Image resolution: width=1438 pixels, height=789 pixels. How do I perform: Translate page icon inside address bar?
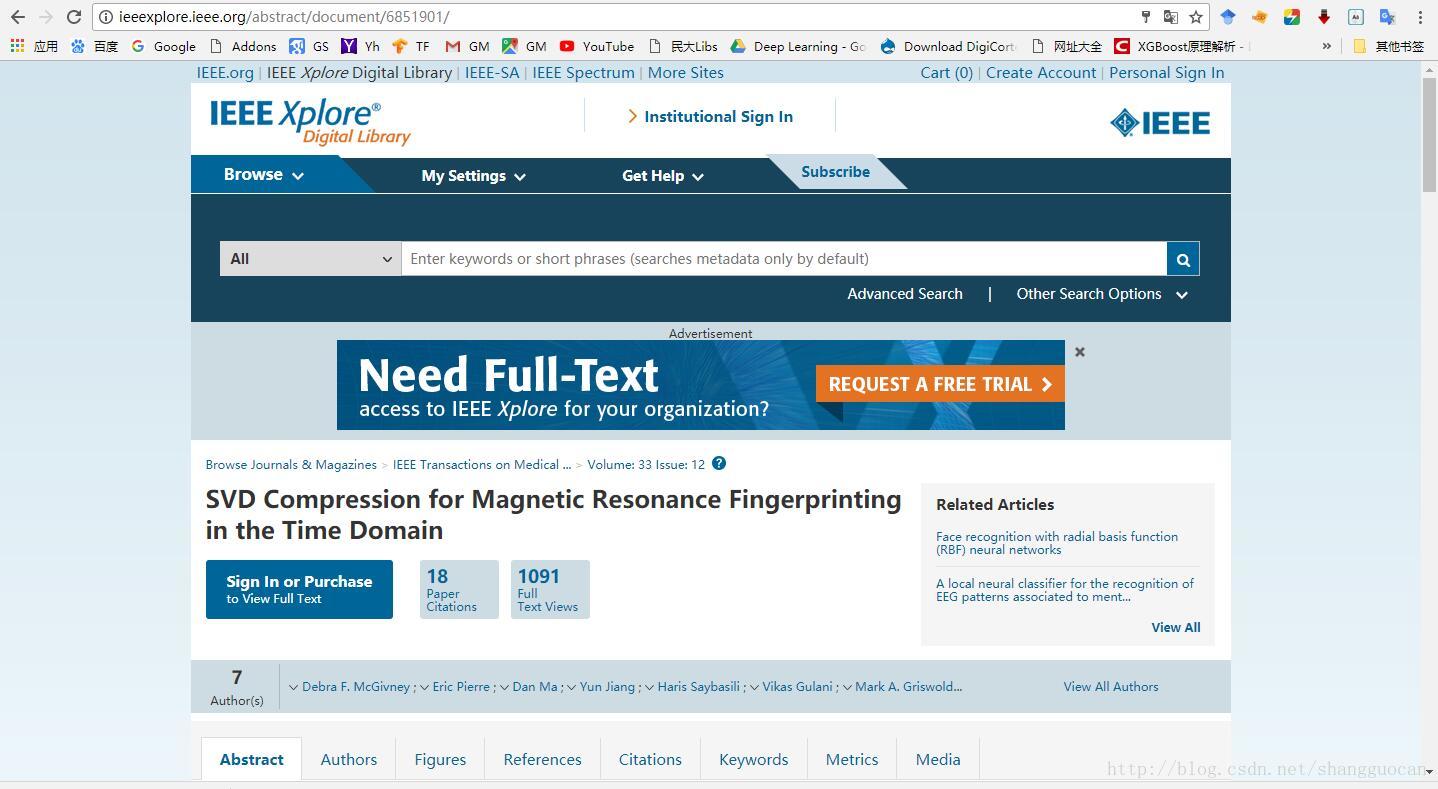[x=1170, y=17]
